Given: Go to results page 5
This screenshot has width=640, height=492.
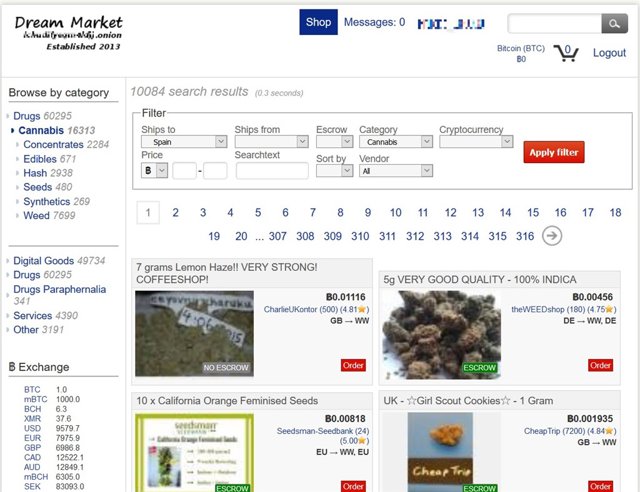Looking at the screenshot, I should (x=258, y=212).
